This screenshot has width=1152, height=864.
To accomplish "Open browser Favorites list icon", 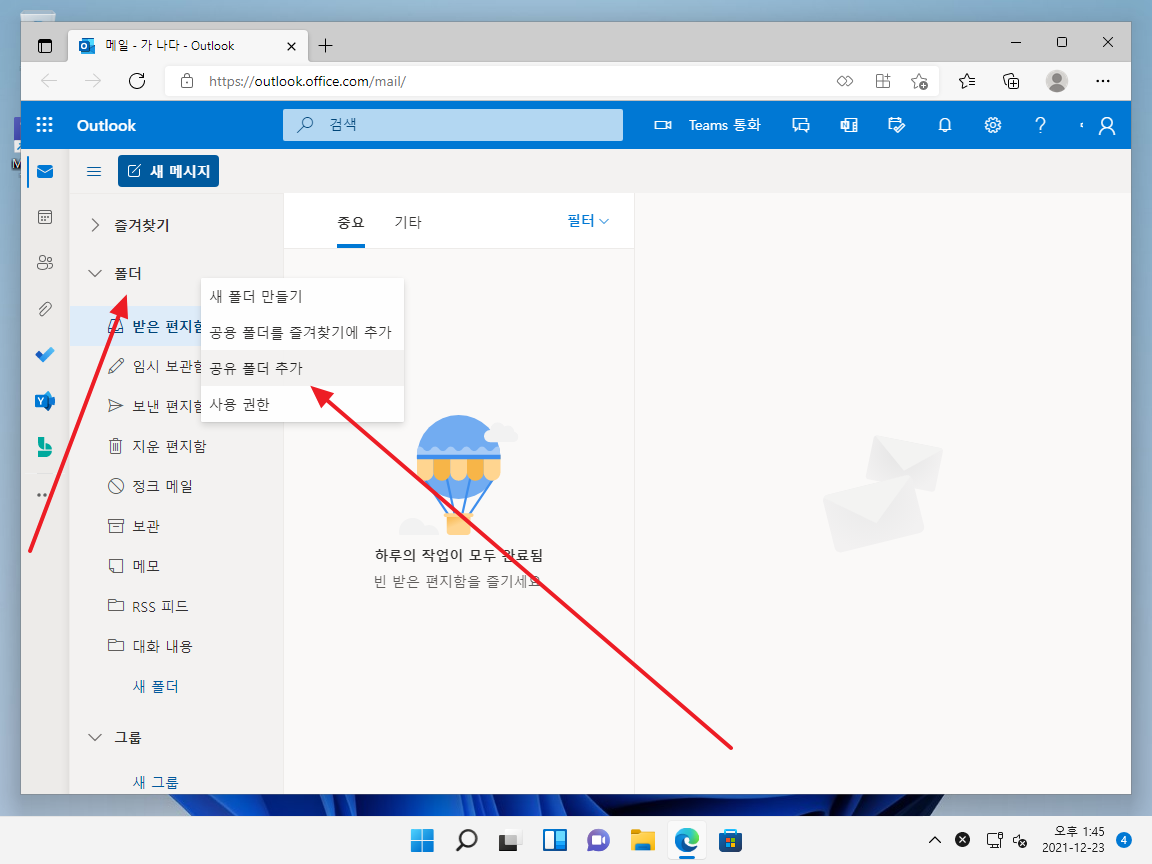I will (x=967, y=81).
